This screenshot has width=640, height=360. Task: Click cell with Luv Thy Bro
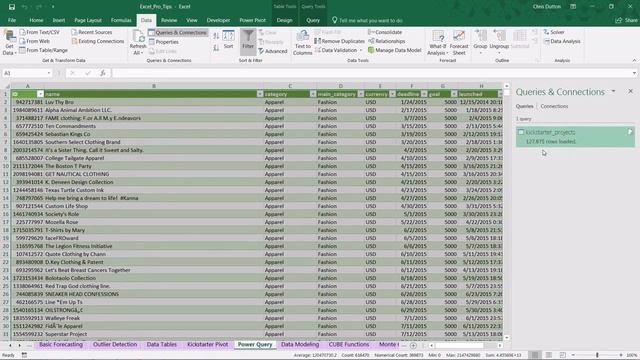153,102
